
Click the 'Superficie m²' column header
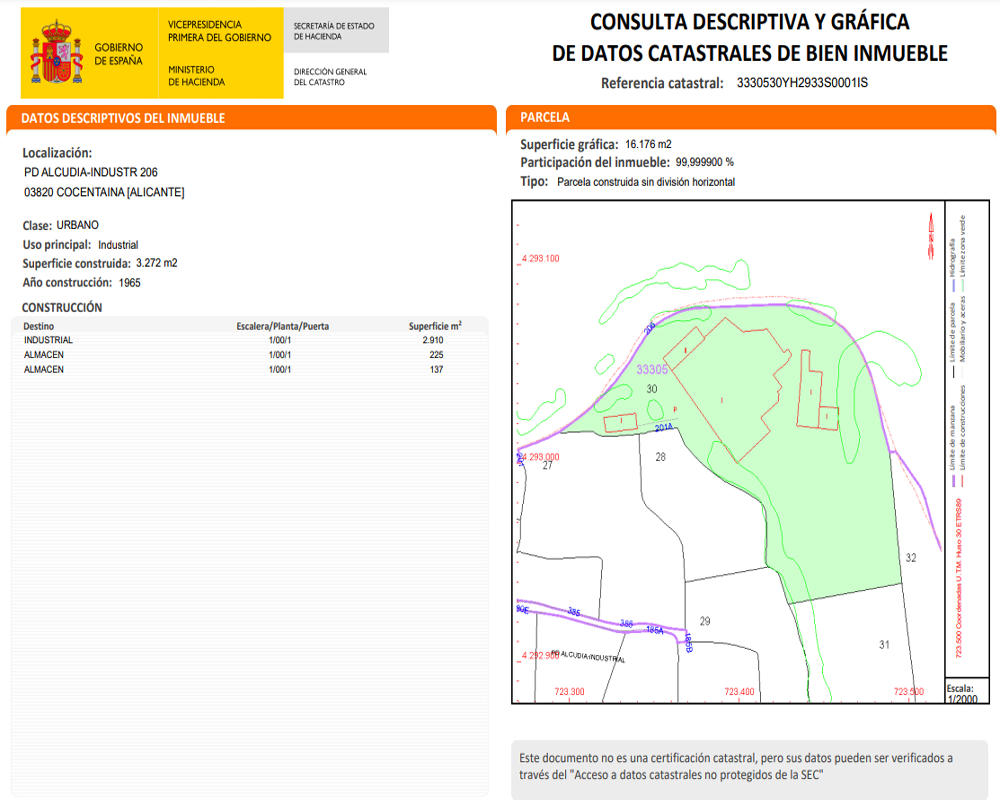434,326
